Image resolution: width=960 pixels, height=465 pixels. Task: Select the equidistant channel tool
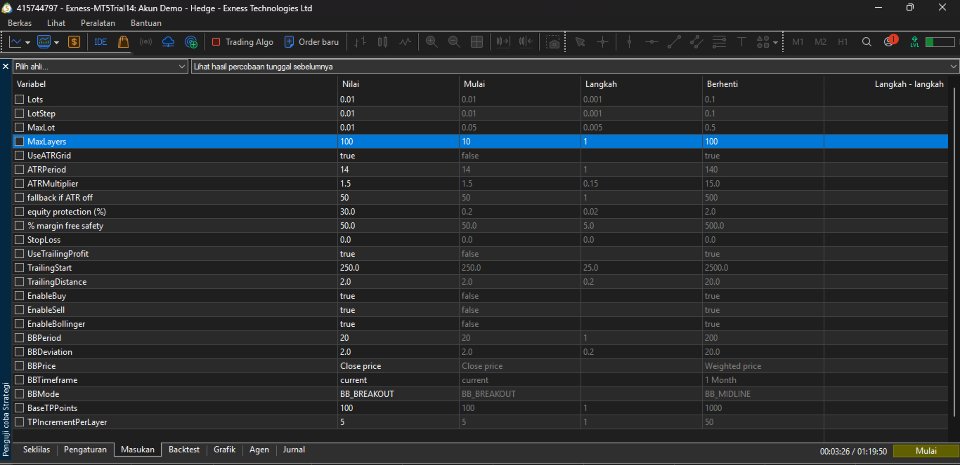pyautogui.click(x=696, y=42)
